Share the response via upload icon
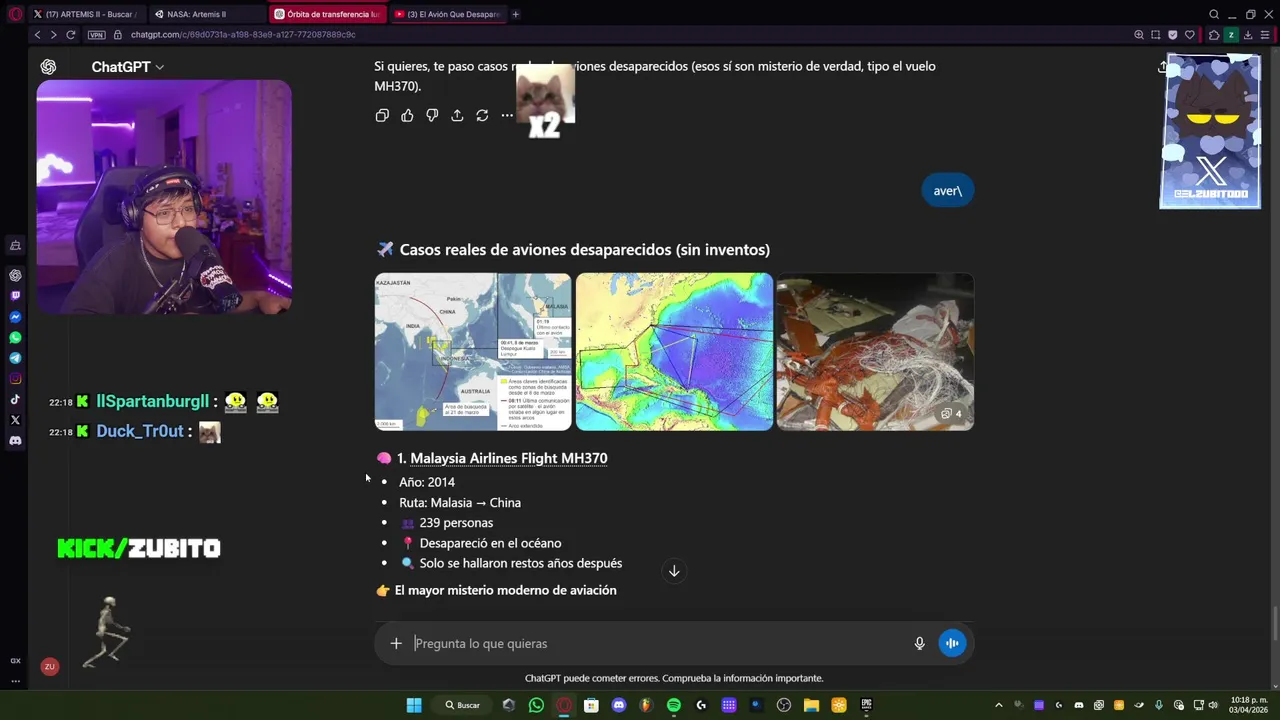1280x720 pixels. (x=457, y=116)
